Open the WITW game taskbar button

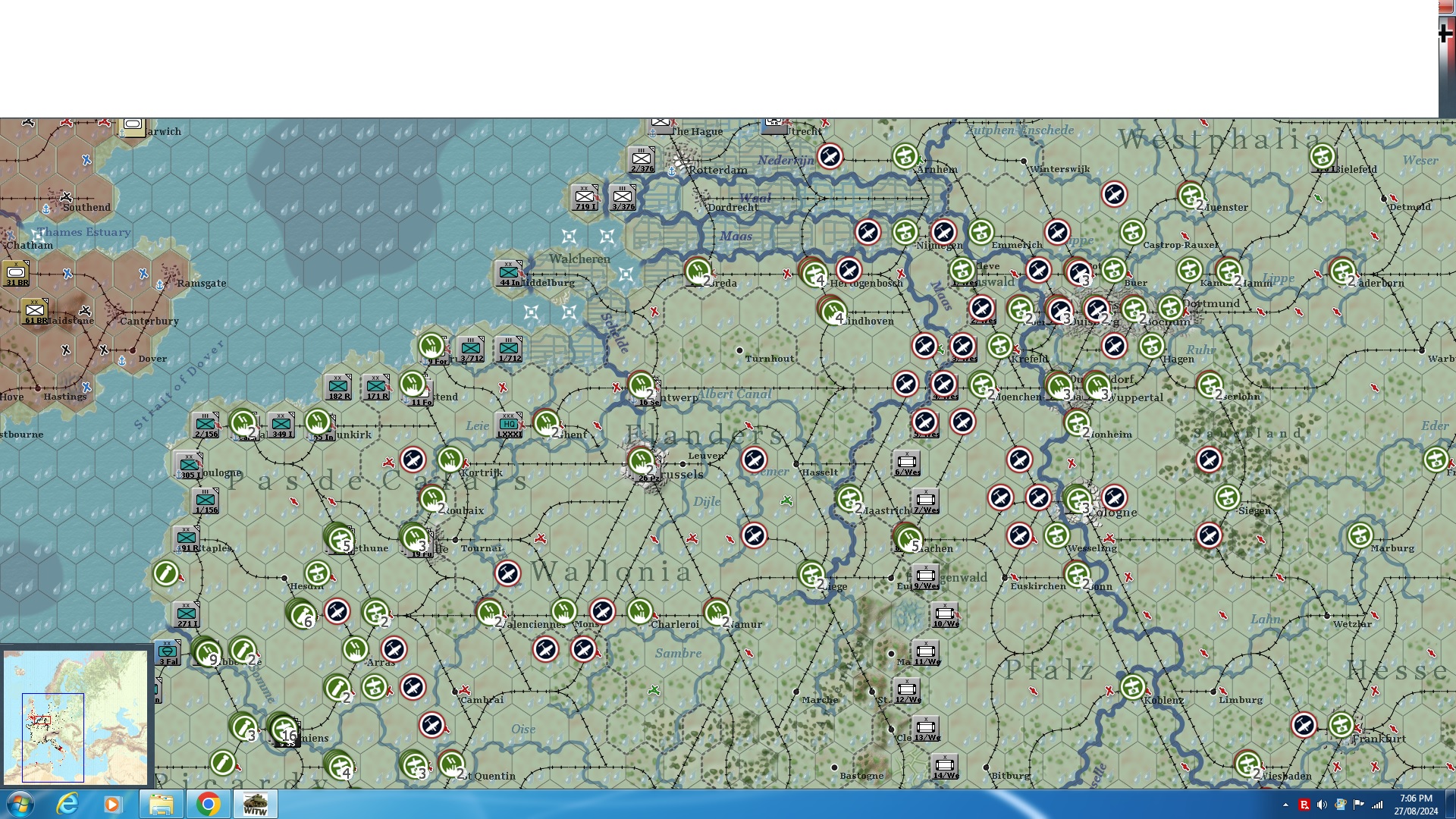(255, 804)
